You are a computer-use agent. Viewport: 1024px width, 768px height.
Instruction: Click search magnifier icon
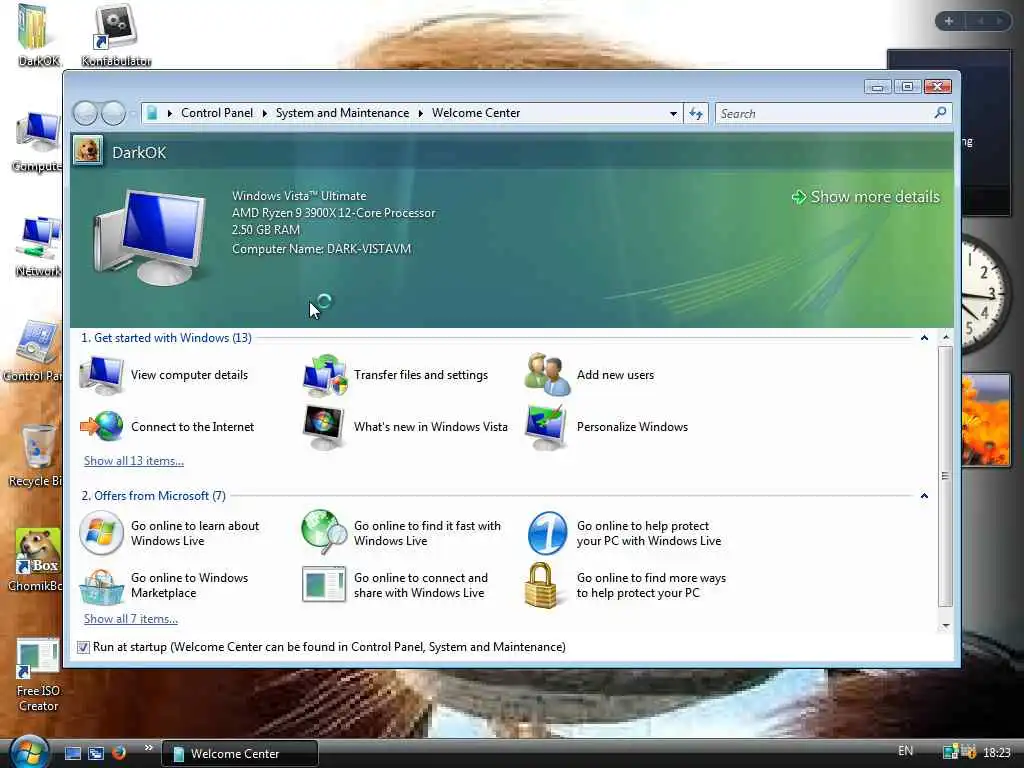940,113
